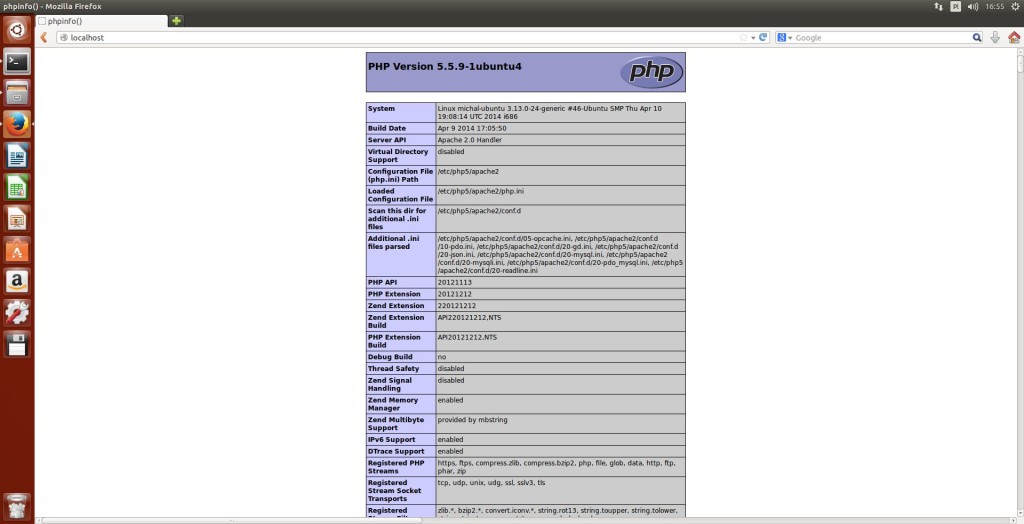The height and width of the screenshot is (524, 1024).
Task: Click the search magnifier icon
Action: click(x=977, y=37)
